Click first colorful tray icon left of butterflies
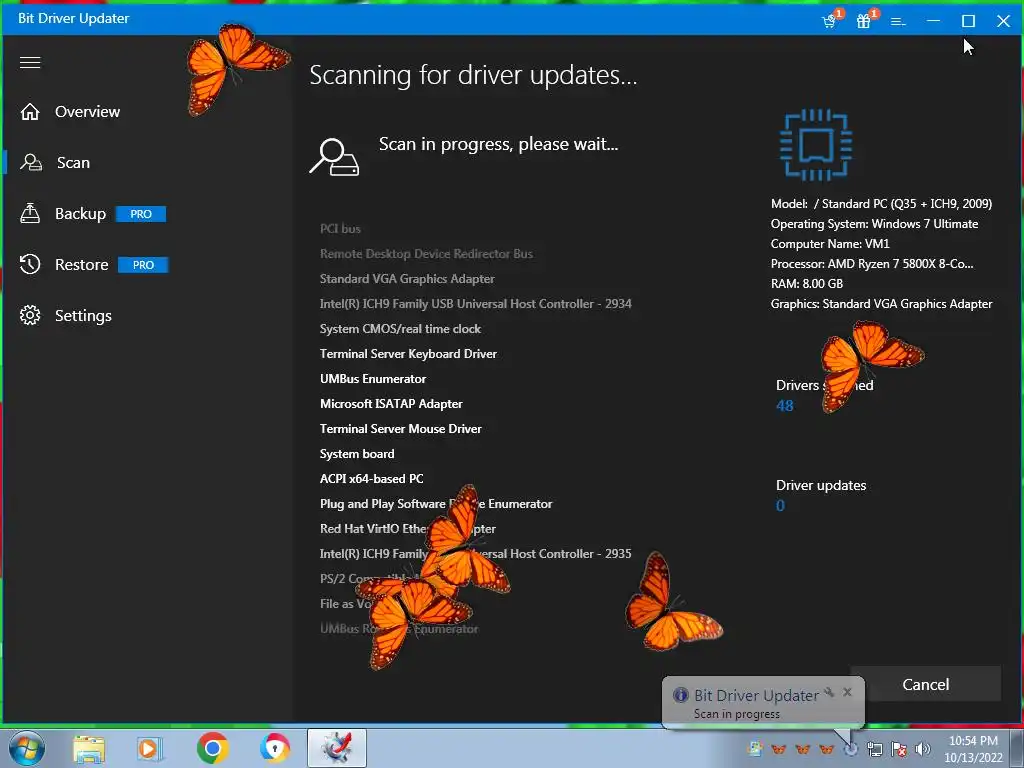 click(x=755, y=749)
